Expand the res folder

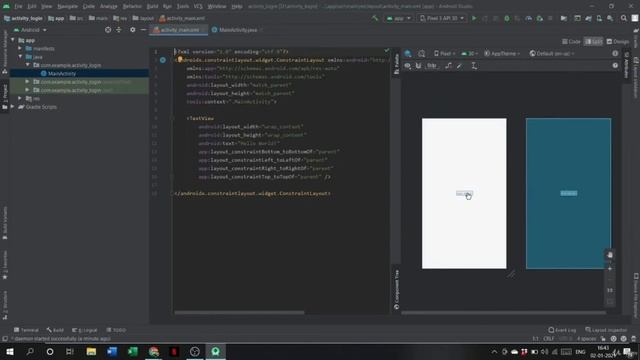[20, 98]
